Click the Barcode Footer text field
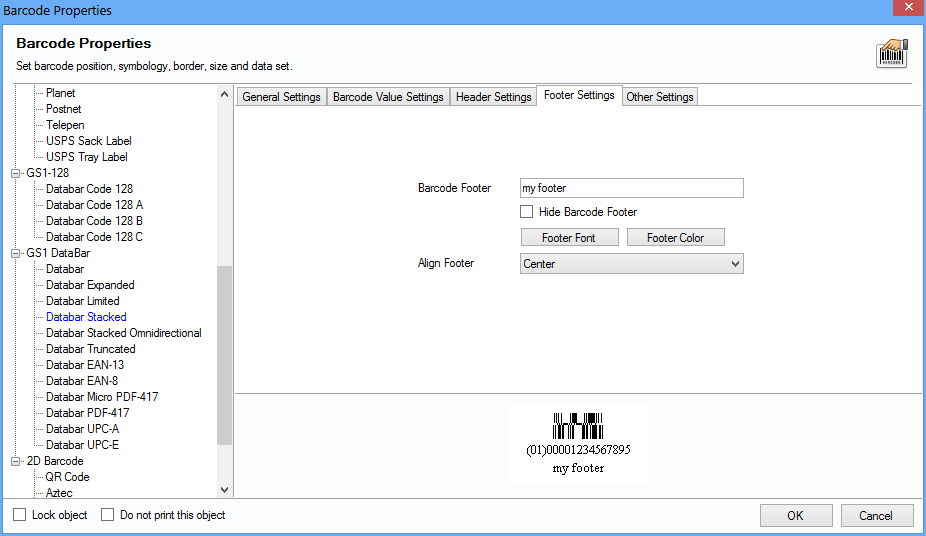This screenshot has height=536, width=926. (631, 188)
